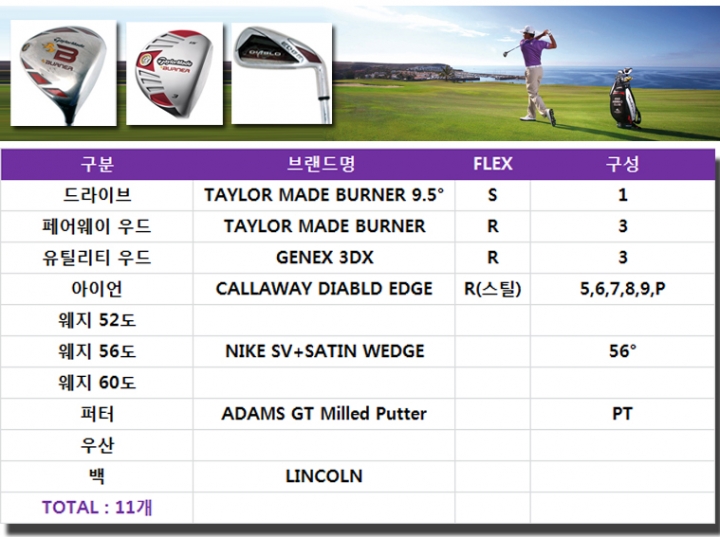Open the TaylorMade Burner fairway wood thumbnail
This screenshot has width=720, height=537.
[174, 73]
